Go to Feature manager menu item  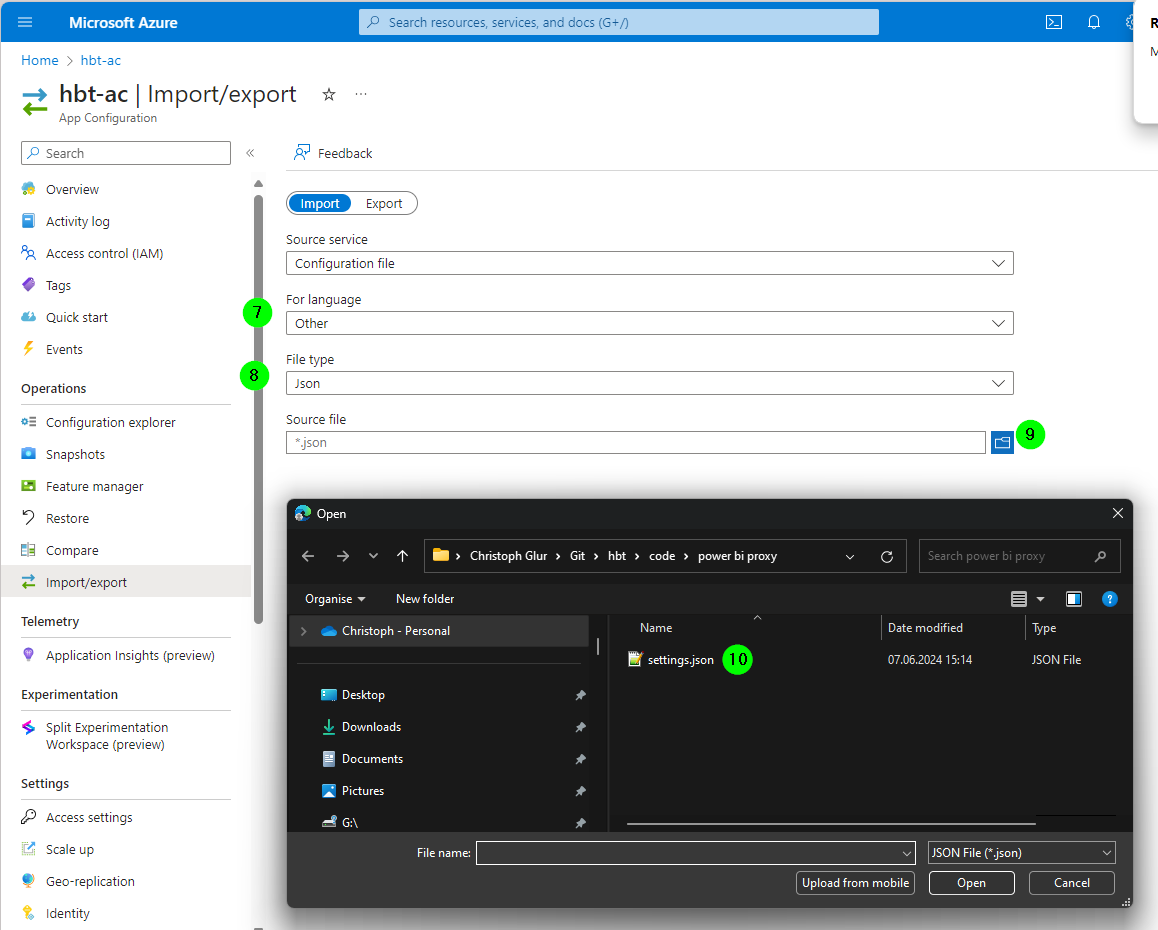pos(95,487)
